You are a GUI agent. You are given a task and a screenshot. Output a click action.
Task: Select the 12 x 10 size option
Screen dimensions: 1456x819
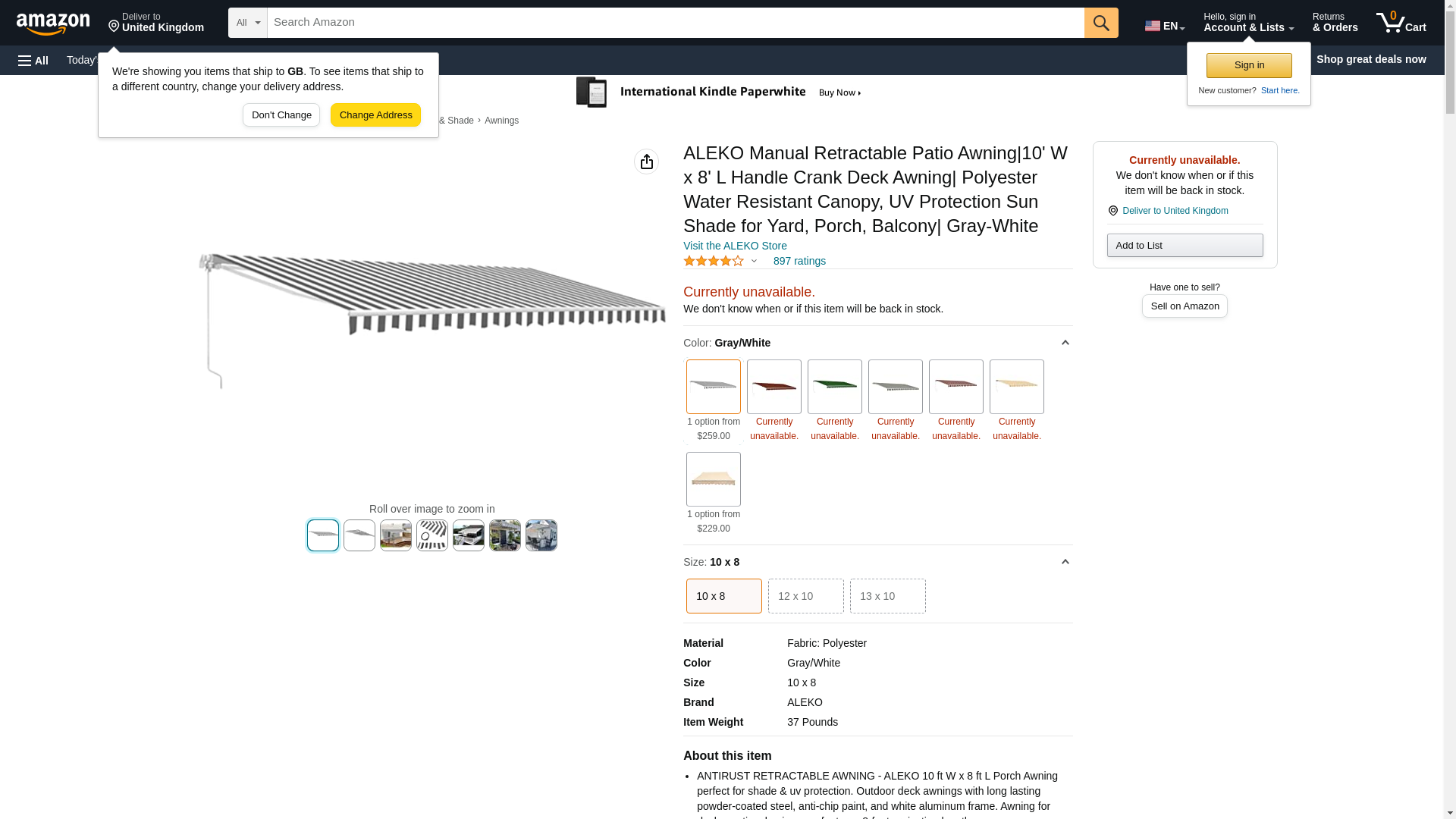tap(805, 596)
